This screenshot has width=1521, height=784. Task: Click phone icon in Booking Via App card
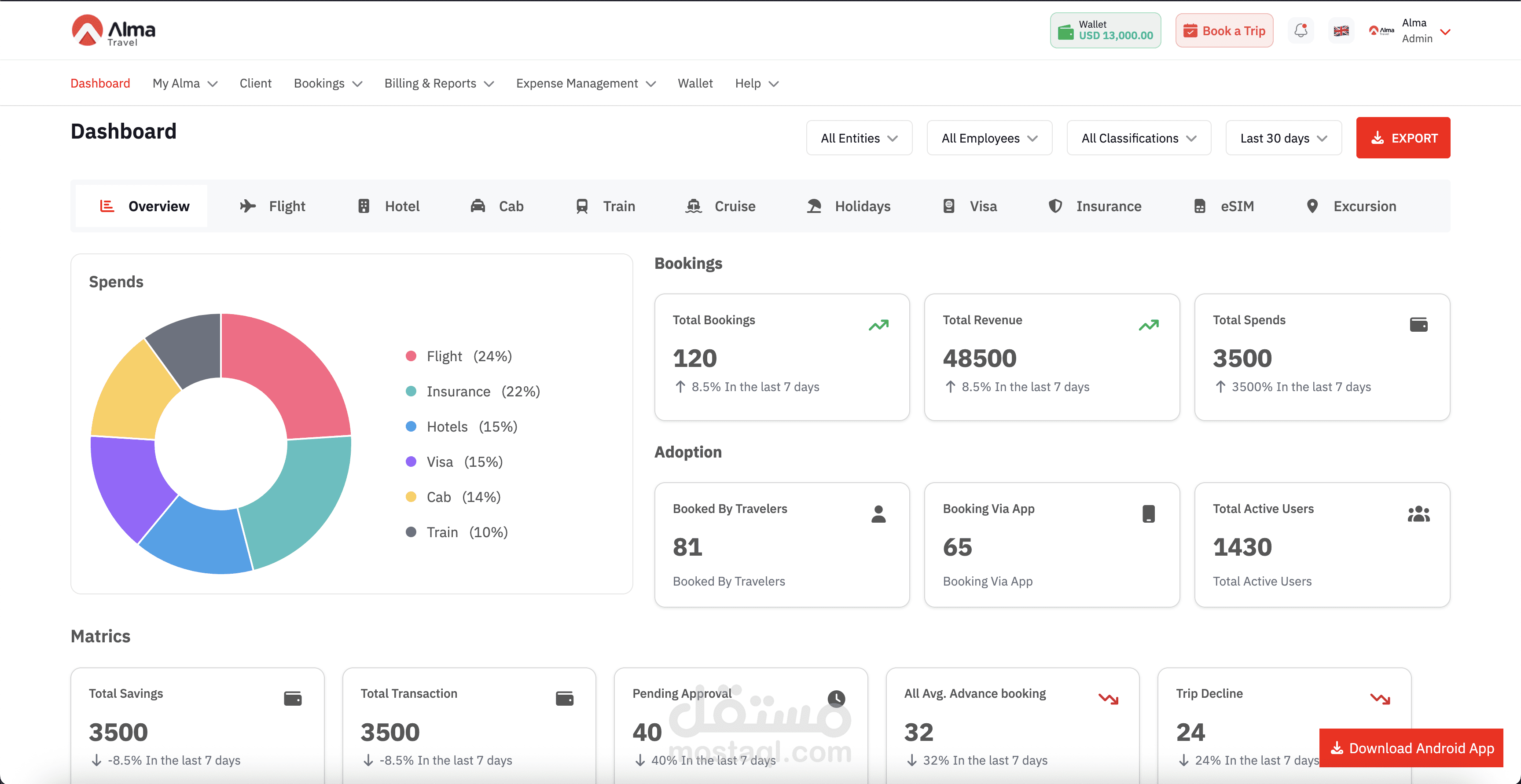click(1148, 513)
